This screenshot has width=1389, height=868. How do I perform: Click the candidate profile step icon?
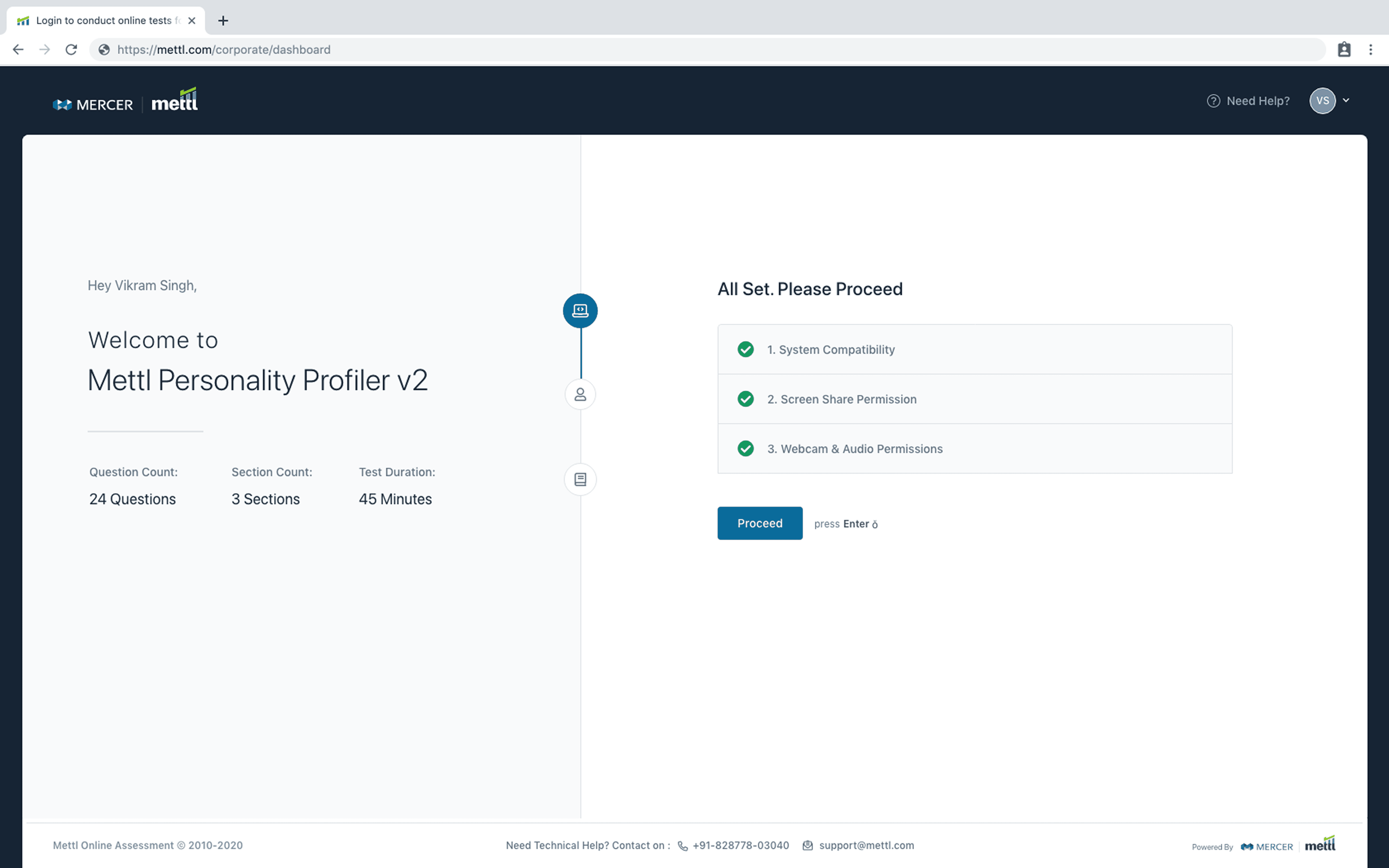click(580, 394)
